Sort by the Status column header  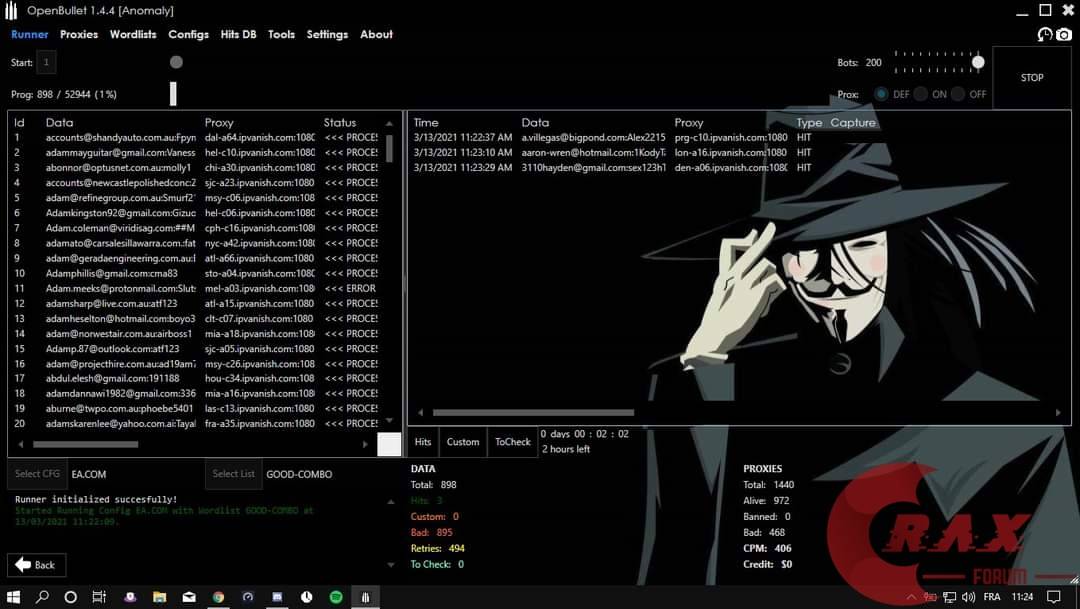point(340,123)
